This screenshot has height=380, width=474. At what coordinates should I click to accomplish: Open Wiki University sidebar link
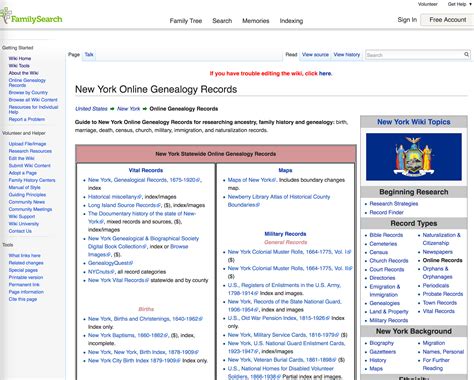point(24,224)
